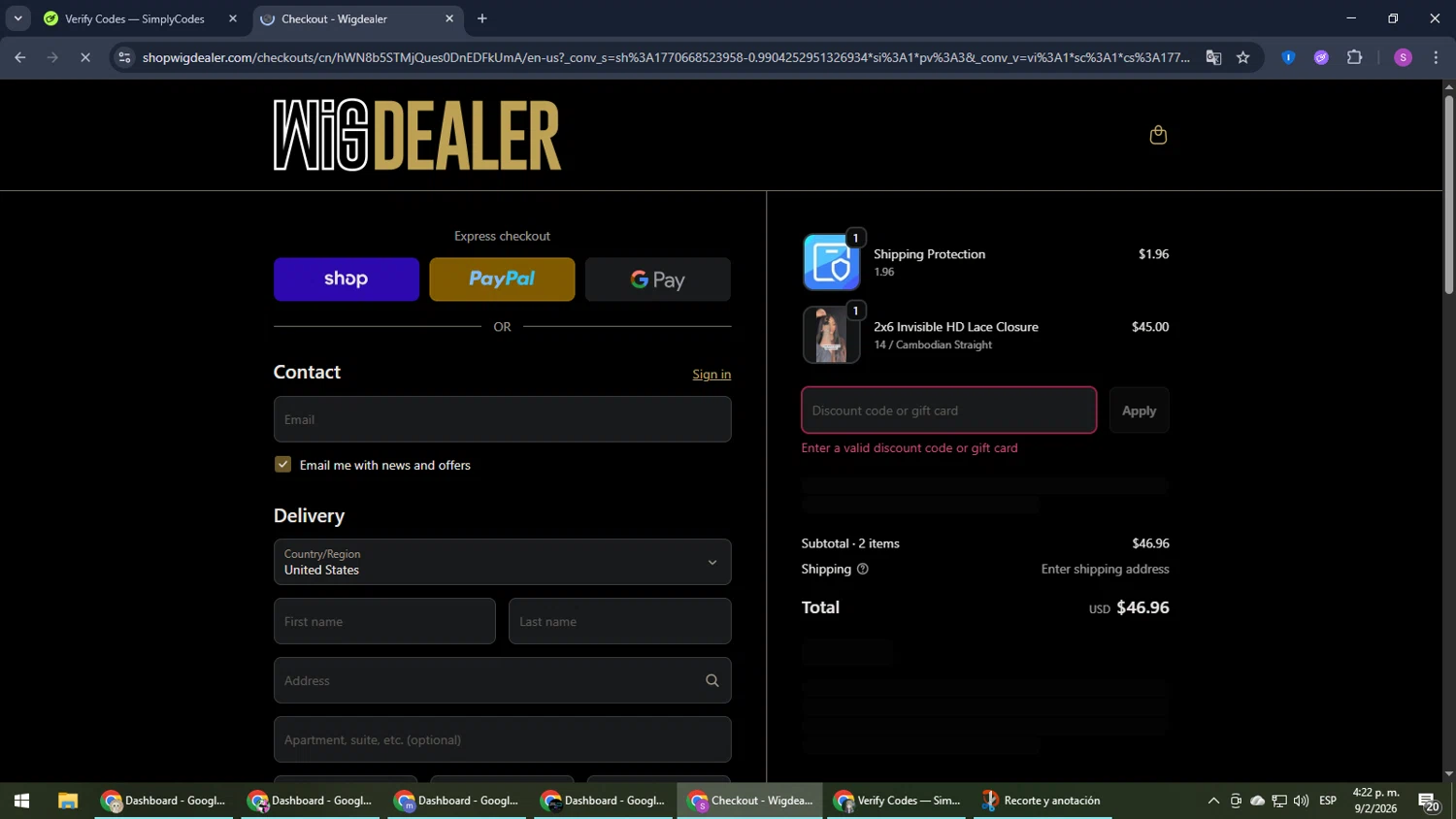Open the volume speaker tray icon
This screenshot has width=1456, height=819.
(1301, 801)
